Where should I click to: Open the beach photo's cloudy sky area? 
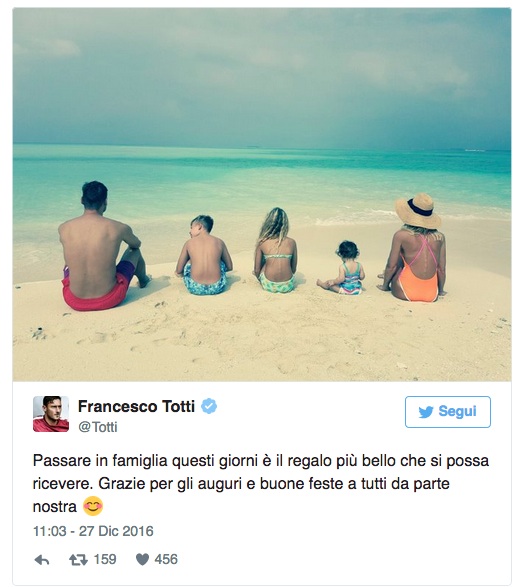coord(262,75)
